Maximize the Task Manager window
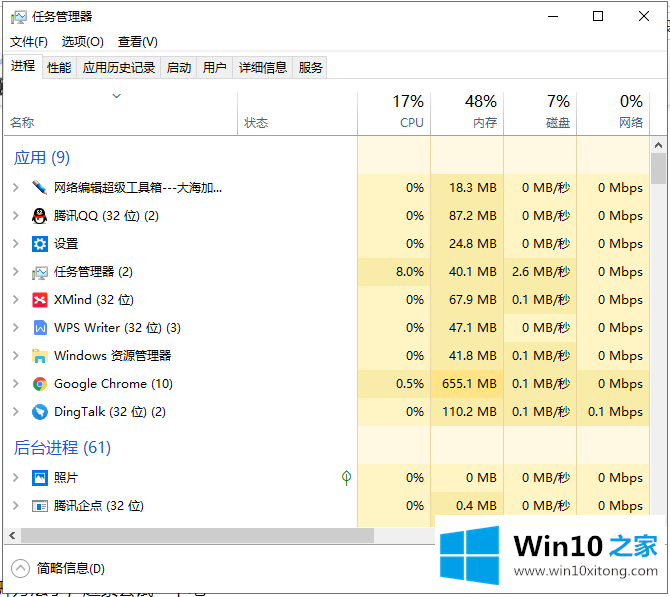Viewport: 670px width, 597px height. coord(598,16)
